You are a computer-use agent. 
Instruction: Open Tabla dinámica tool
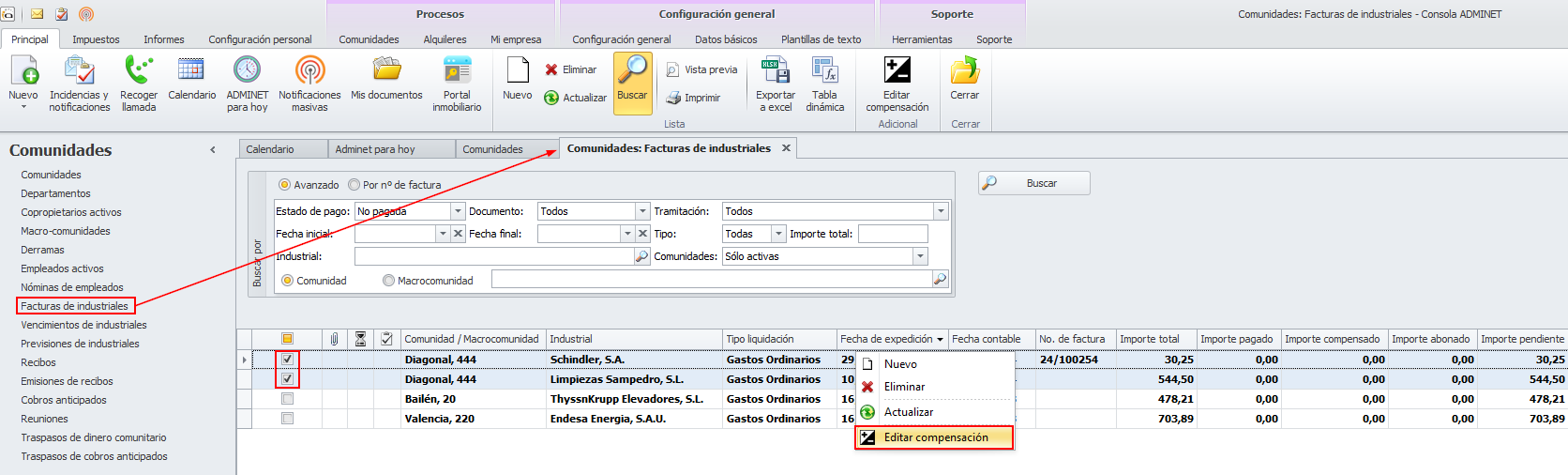point(824,72)
